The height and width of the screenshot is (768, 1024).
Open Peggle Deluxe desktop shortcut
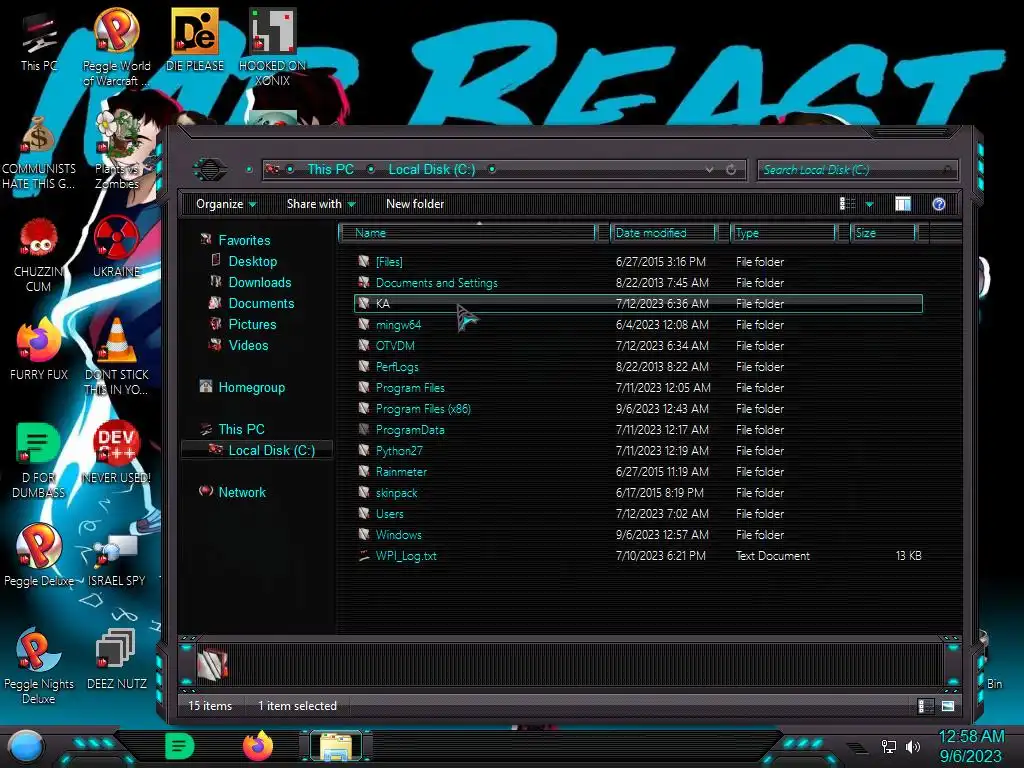(39, 556)
